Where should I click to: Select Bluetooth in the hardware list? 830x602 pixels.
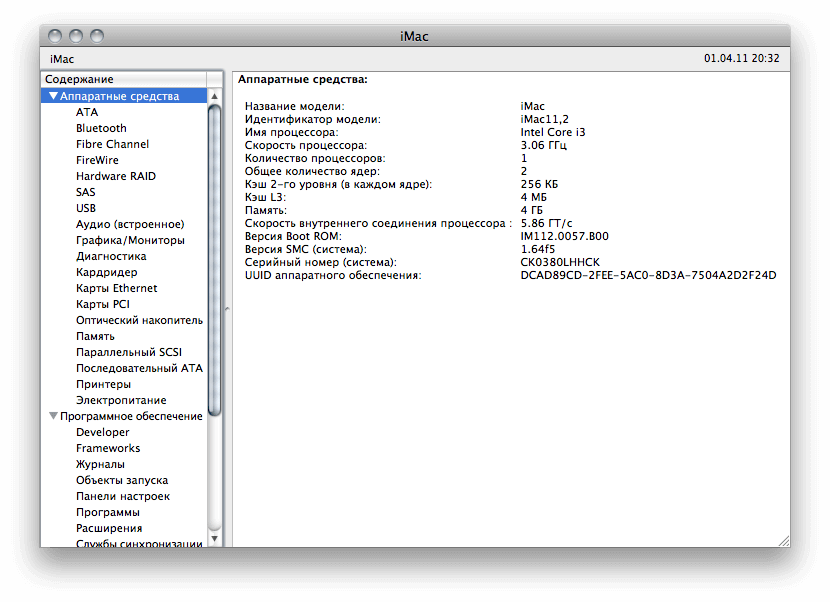[101, 128]
